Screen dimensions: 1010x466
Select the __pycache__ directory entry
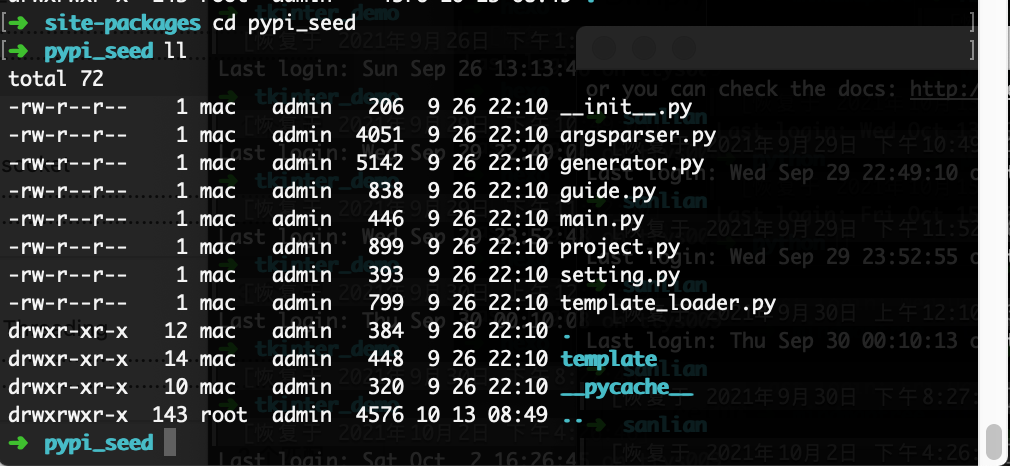point(627,387)
